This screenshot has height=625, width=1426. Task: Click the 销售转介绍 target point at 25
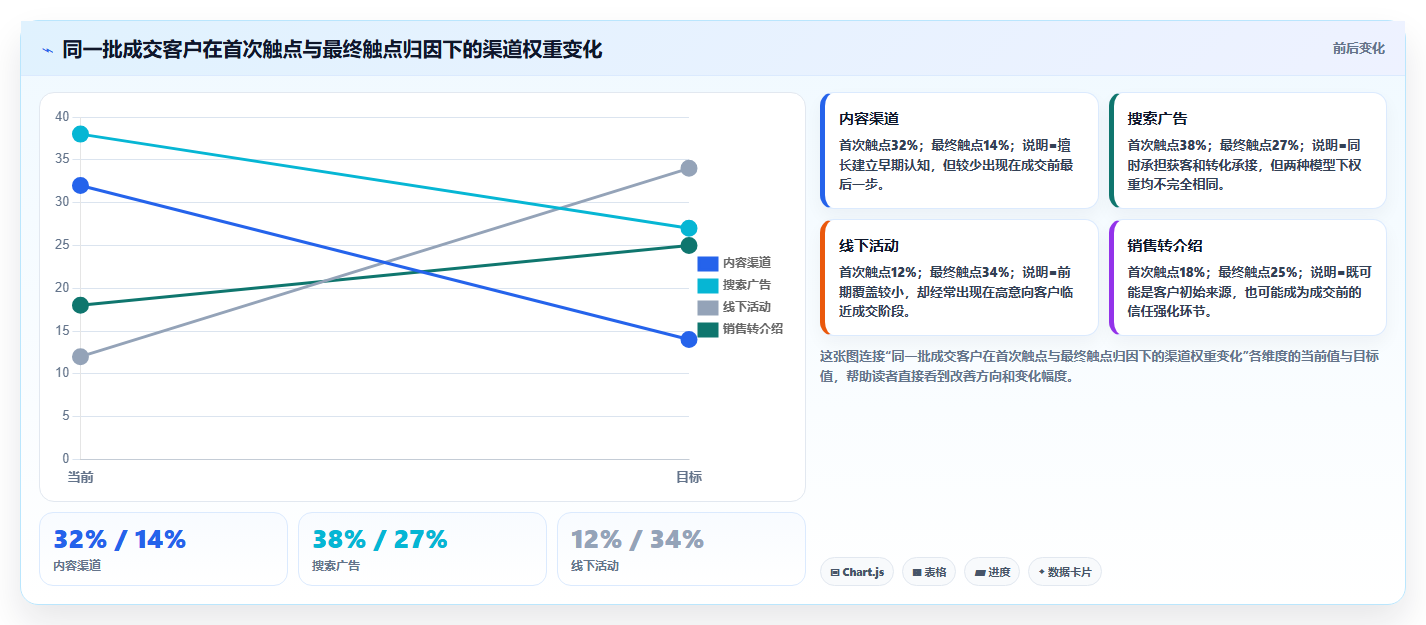(689, 245)
